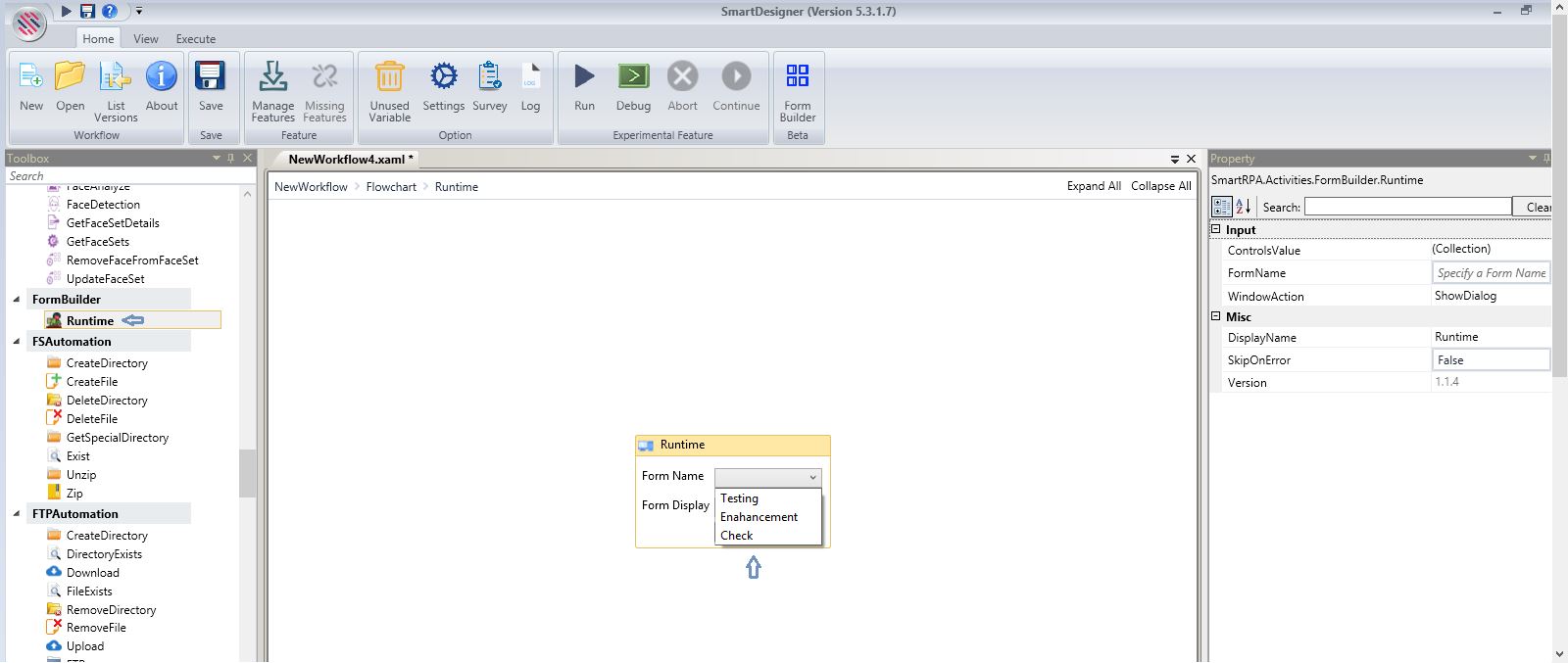Sort properties alphabetically with A-Z button
1568x663 pixels.
1244,207
